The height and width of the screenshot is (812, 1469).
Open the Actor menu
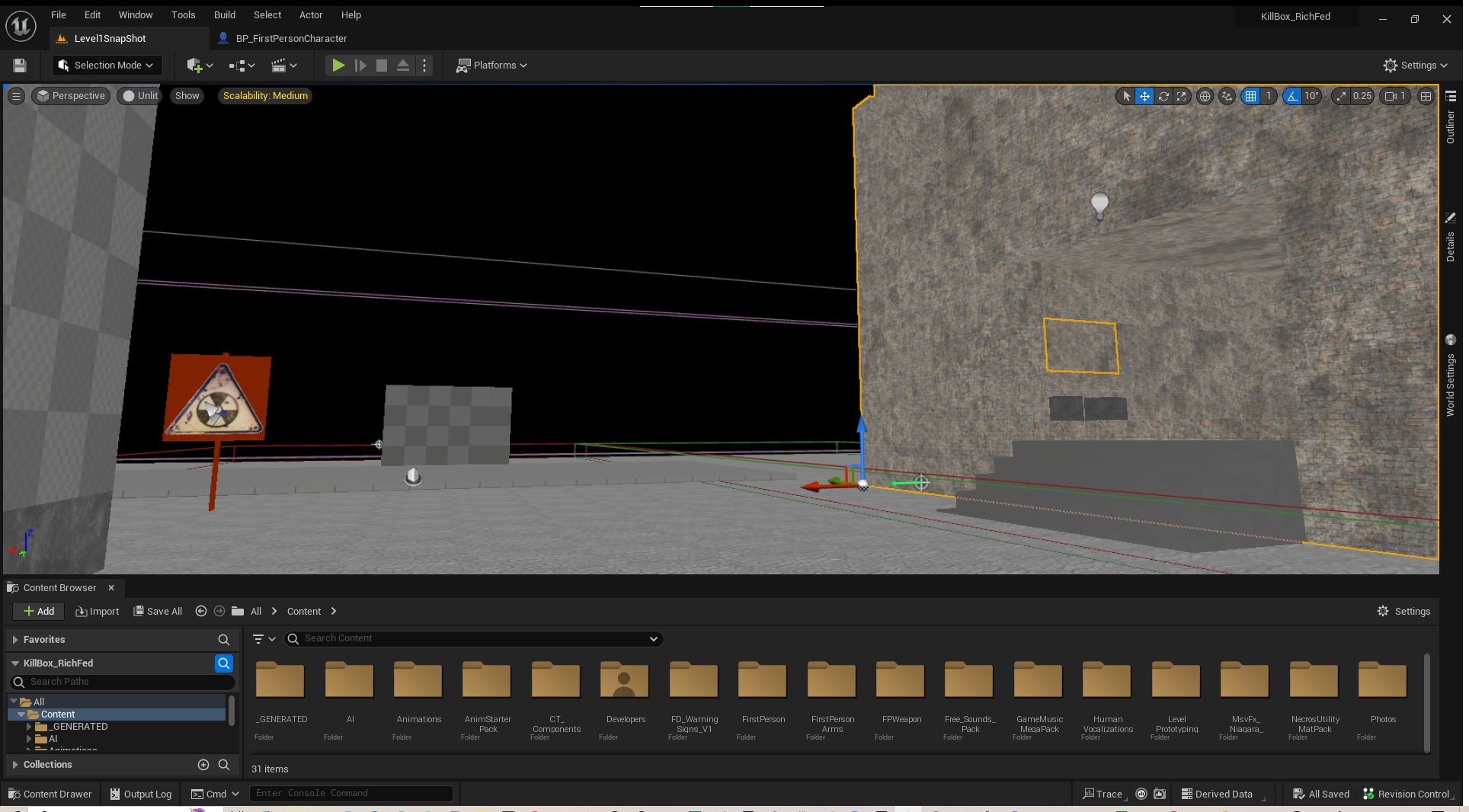coord(310,14)
